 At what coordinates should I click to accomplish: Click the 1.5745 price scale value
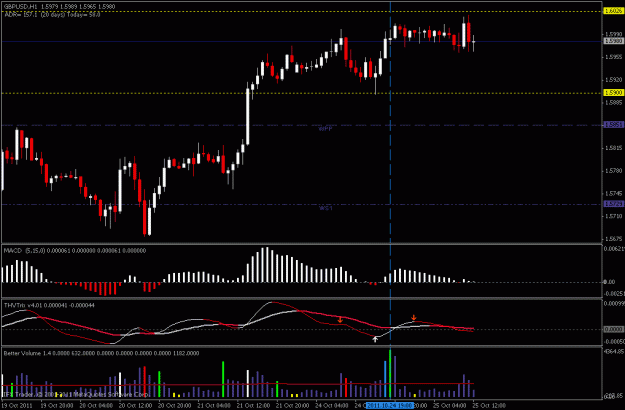[x=613, y=194]
